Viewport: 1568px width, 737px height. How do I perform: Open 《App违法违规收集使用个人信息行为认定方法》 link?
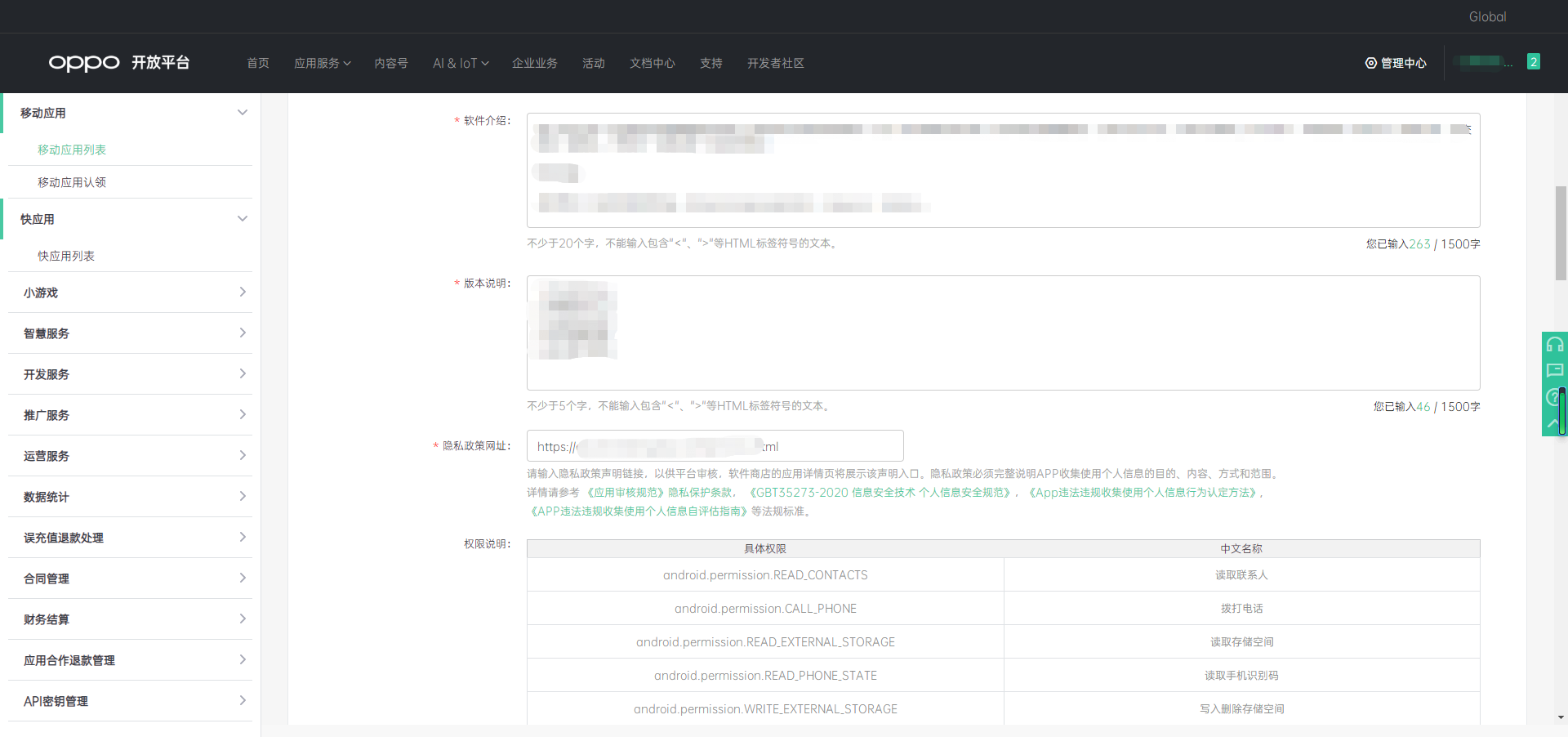tap(1143, 493)
